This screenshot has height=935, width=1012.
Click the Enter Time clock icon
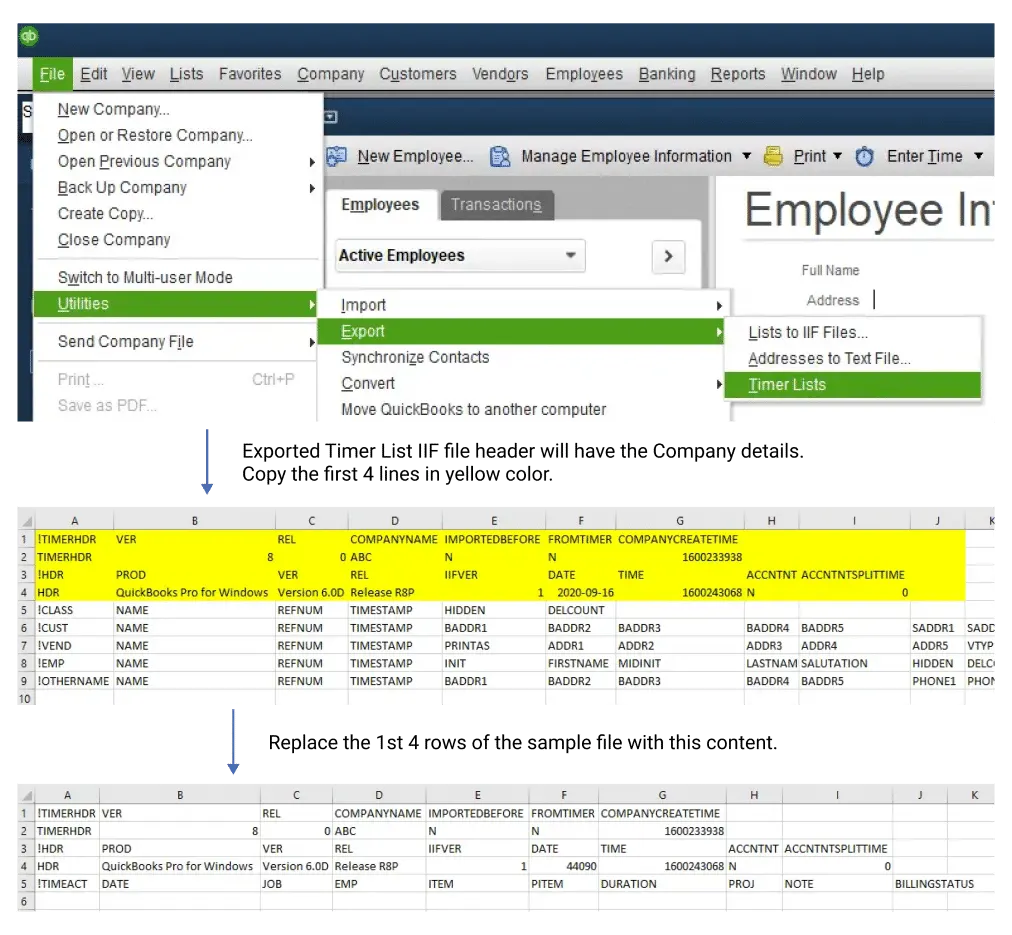[864, 156]
